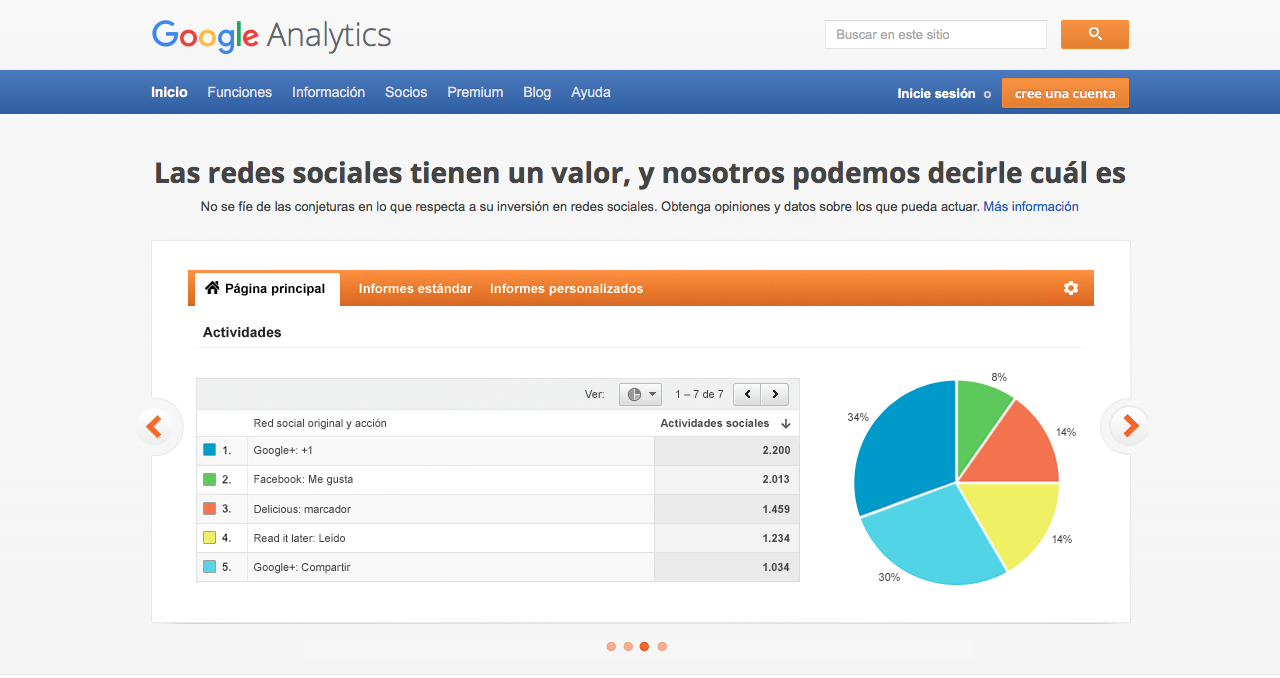Screen dimensions: 1280x678
Task: Open the Información menu item
Action: [329, 92]
